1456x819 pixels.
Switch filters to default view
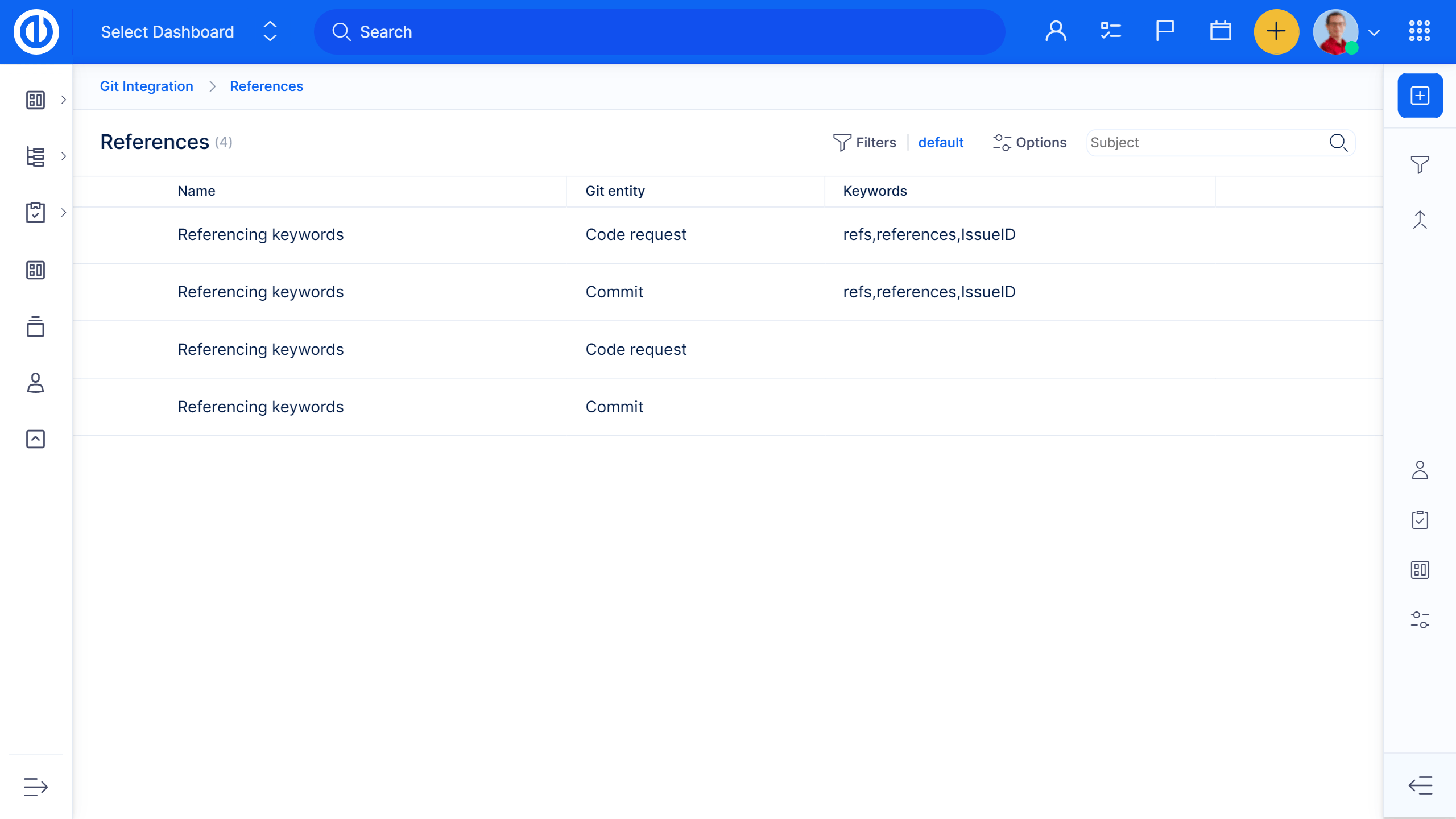(x=941, y=142)
